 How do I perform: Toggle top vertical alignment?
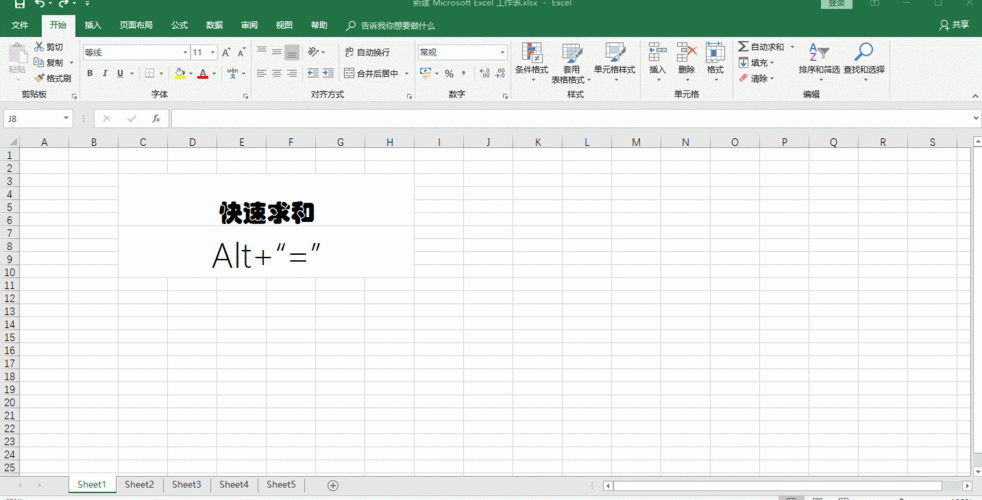tap(262, 52)
